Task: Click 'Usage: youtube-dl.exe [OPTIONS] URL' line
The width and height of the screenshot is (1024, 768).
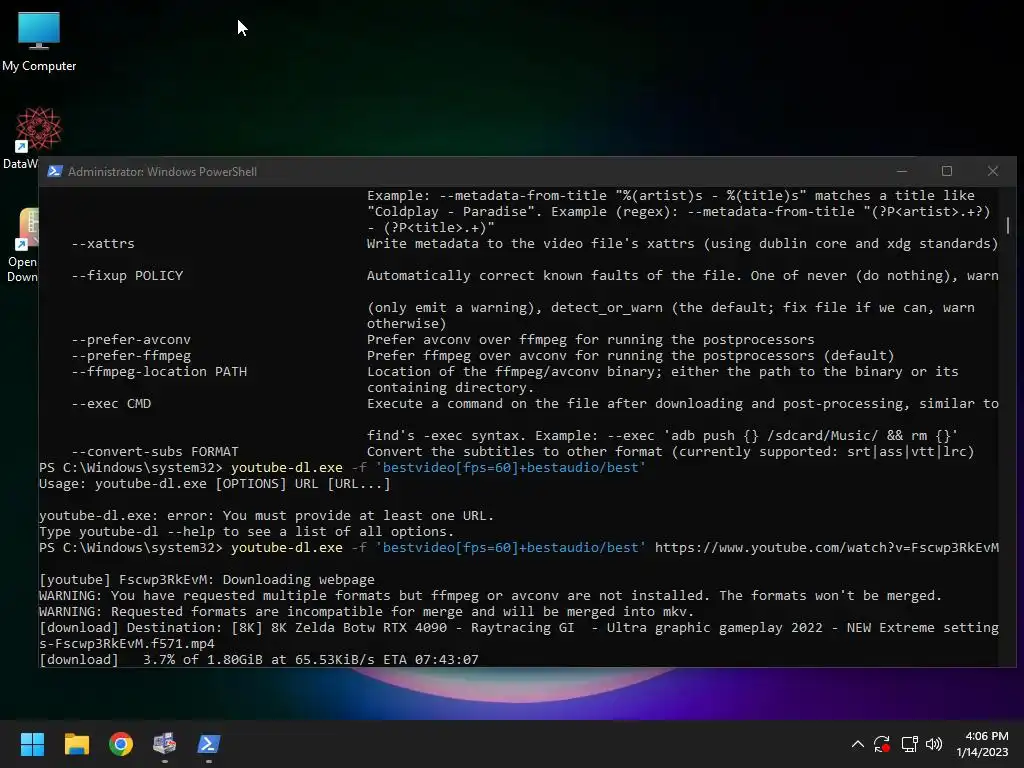Action: (x=214, y=484)
